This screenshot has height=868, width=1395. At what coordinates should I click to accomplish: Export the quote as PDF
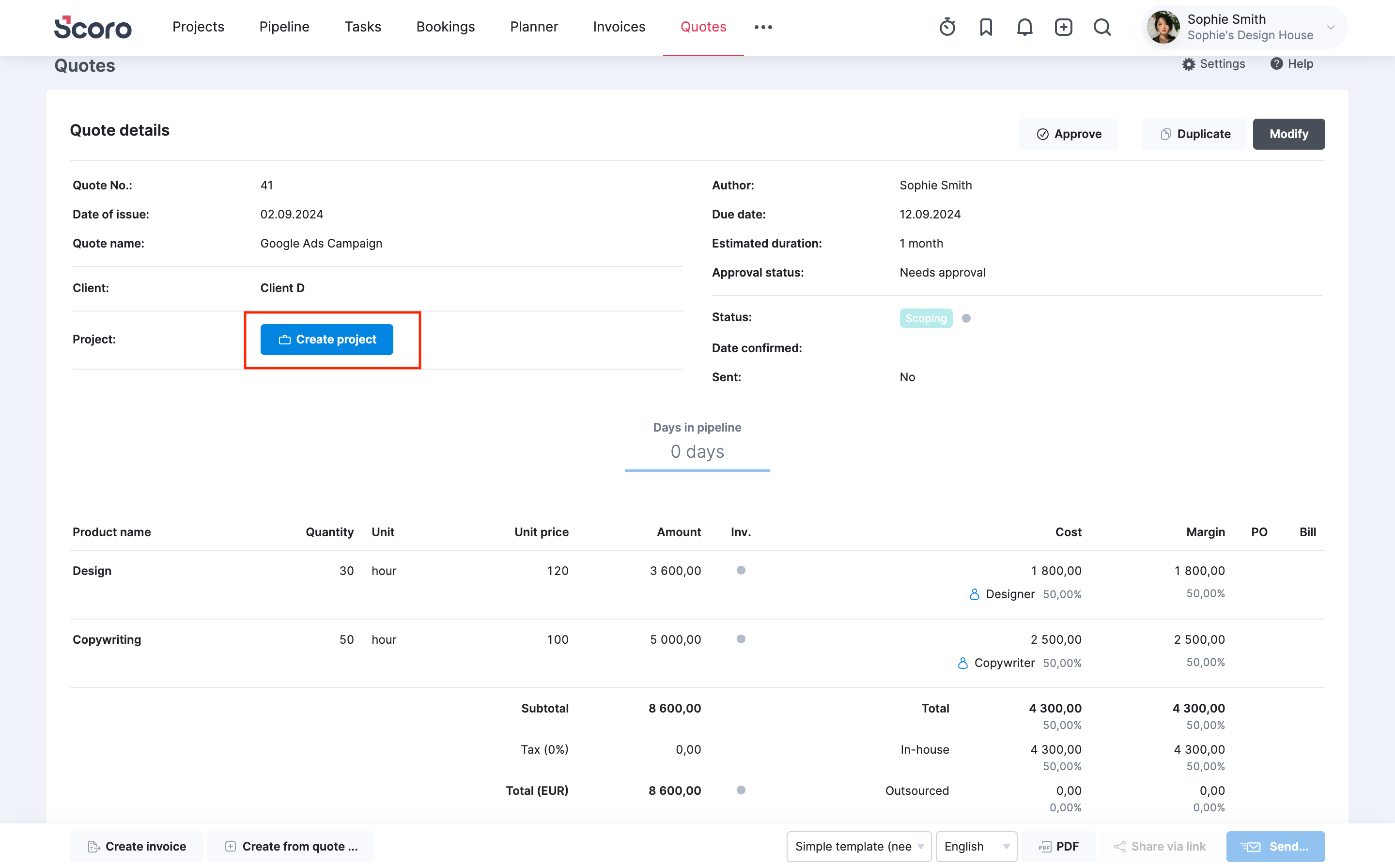click(1058, 846)
